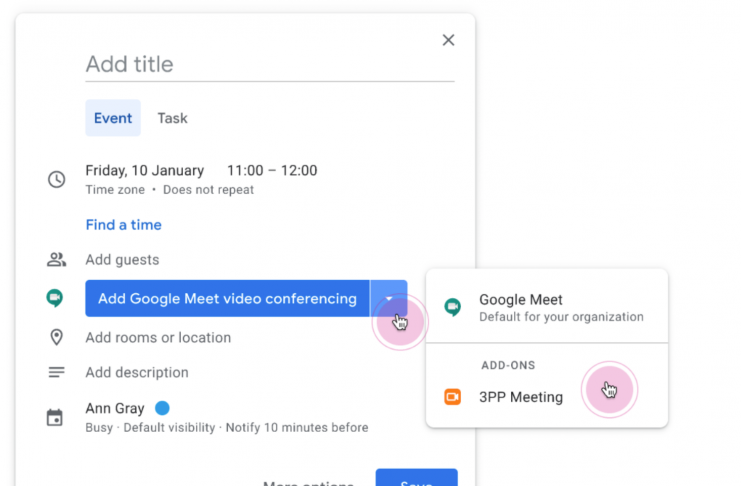Click the Add title input field

tap(270, 64)
